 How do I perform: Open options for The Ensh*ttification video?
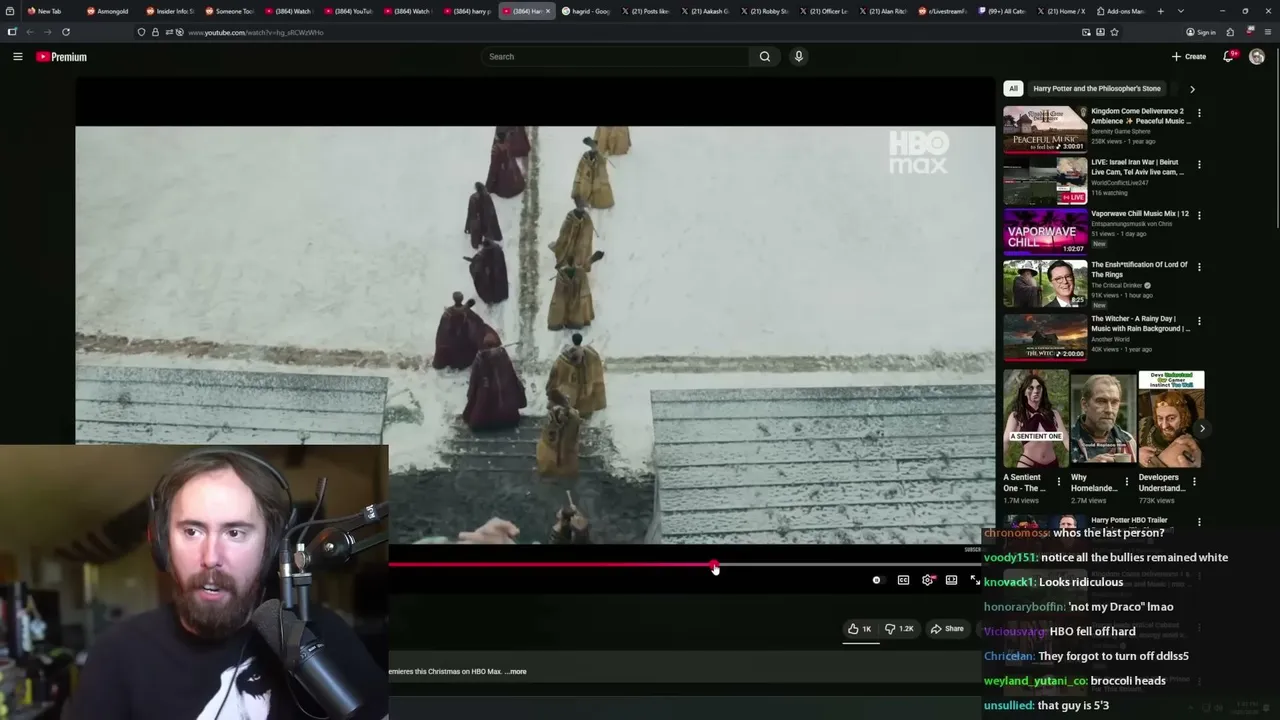1199,267
